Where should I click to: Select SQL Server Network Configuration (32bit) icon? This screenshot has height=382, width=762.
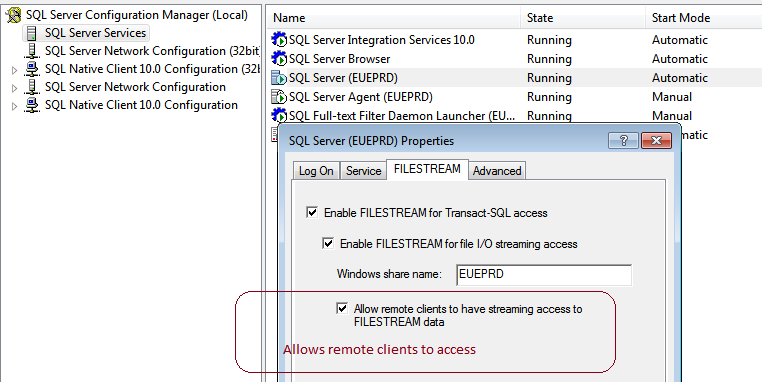tap(32, 51)
